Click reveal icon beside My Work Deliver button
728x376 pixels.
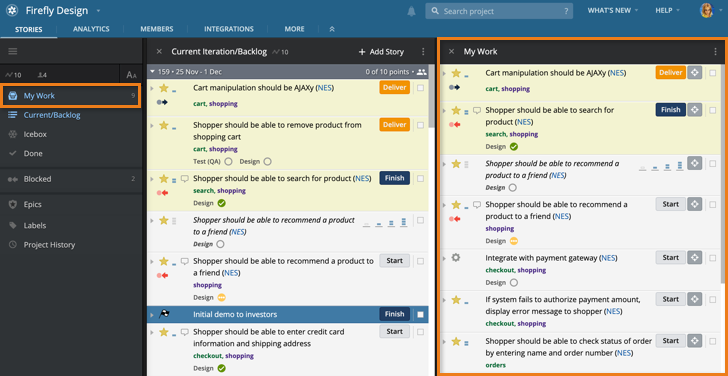point(695,73)
